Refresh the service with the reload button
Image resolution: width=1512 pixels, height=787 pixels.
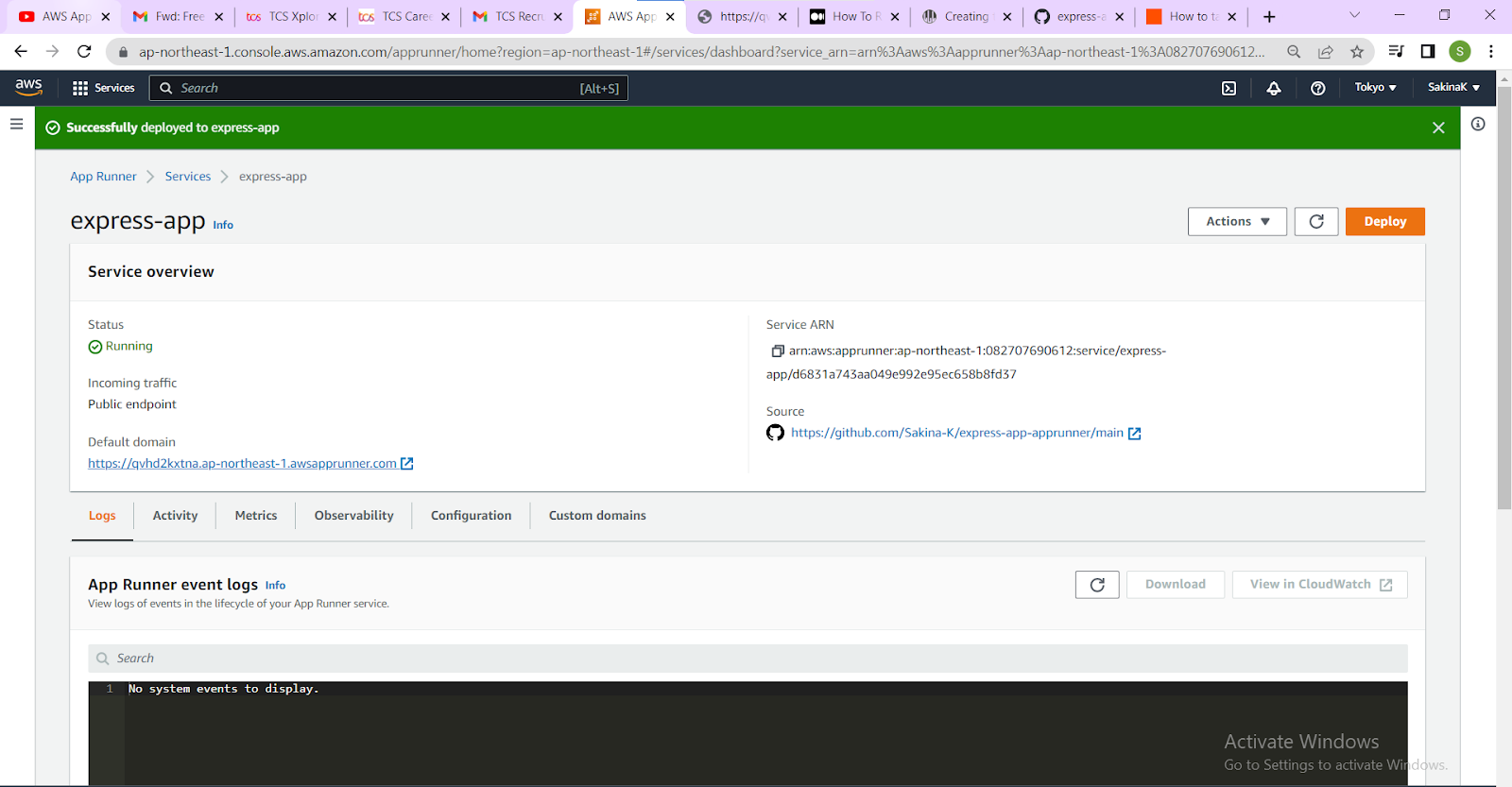point(1316,221)
